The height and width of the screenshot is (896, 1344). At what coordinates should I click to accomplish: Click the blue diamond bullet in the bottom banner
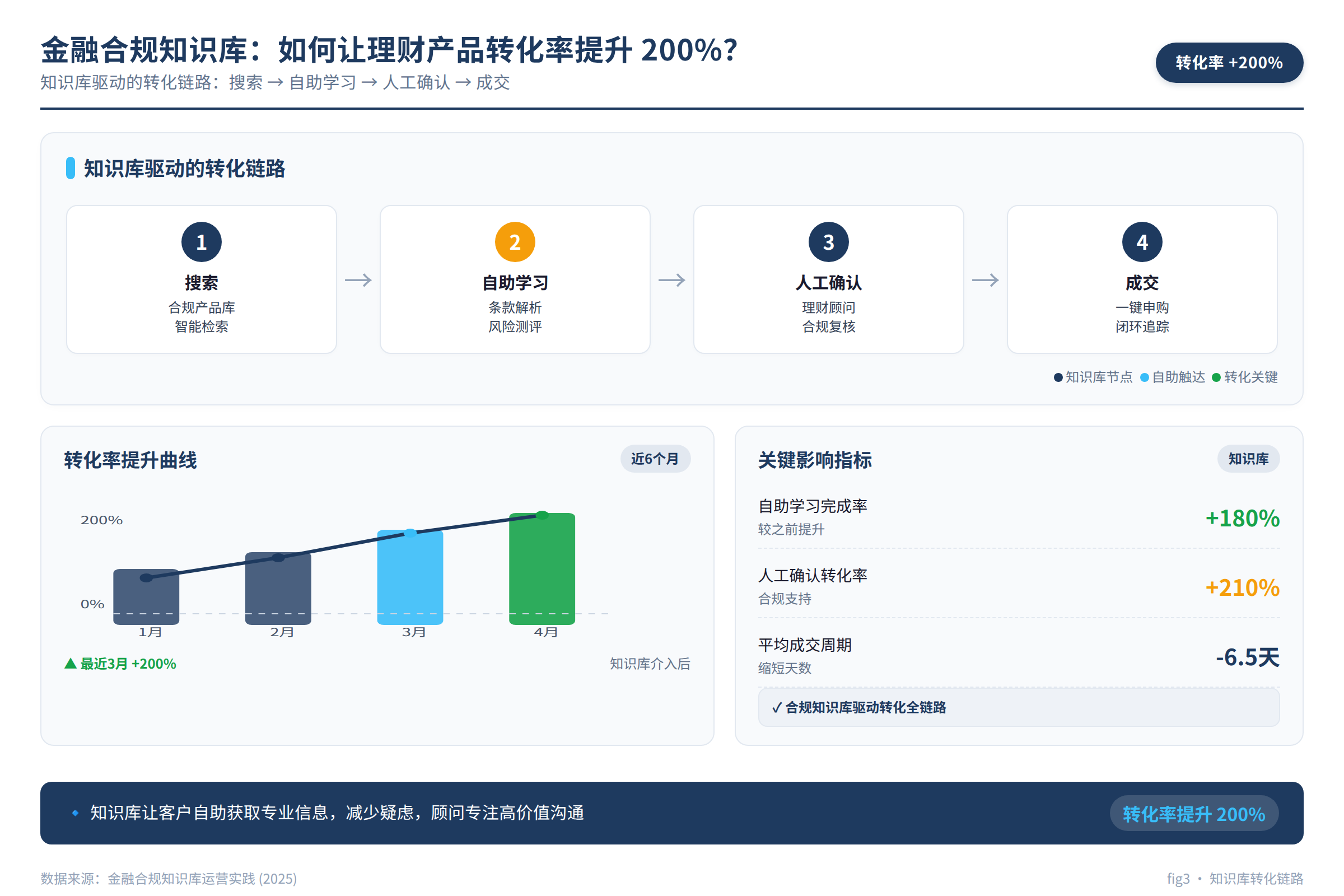75,813
